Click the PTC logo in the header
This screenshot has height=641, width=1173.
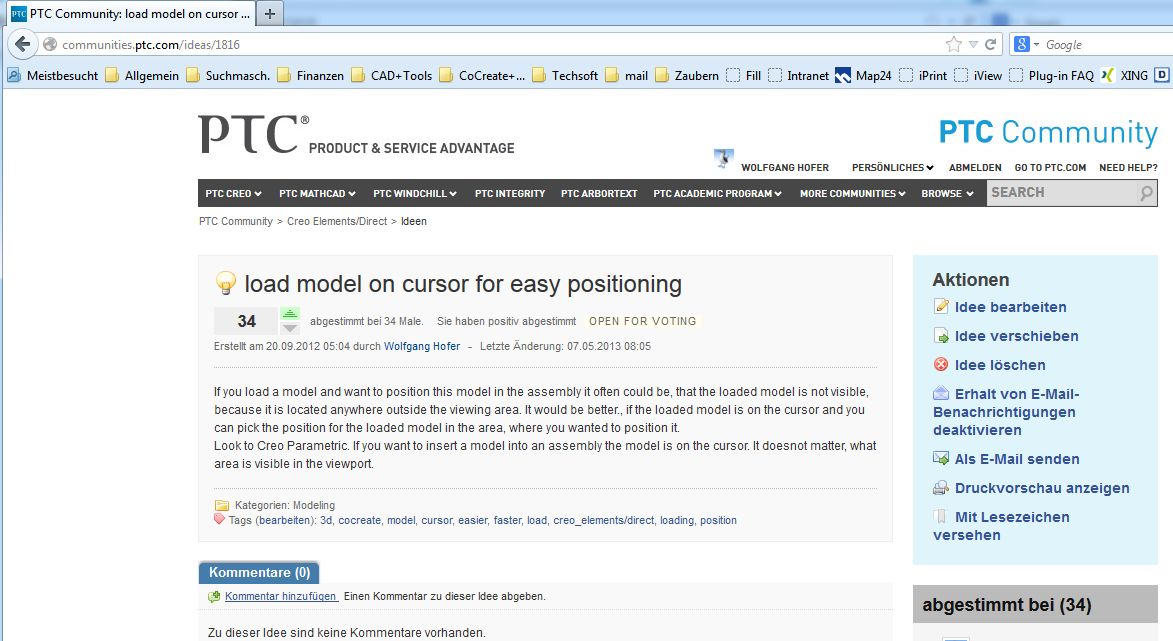[253, 134]
